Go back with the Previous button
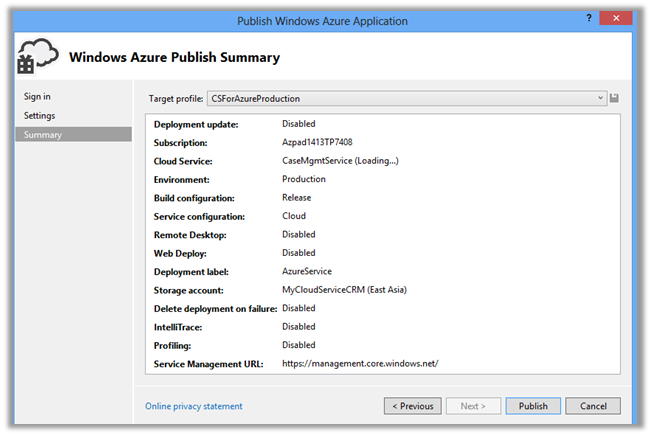The image size is (650, 435). click(413, 406)
